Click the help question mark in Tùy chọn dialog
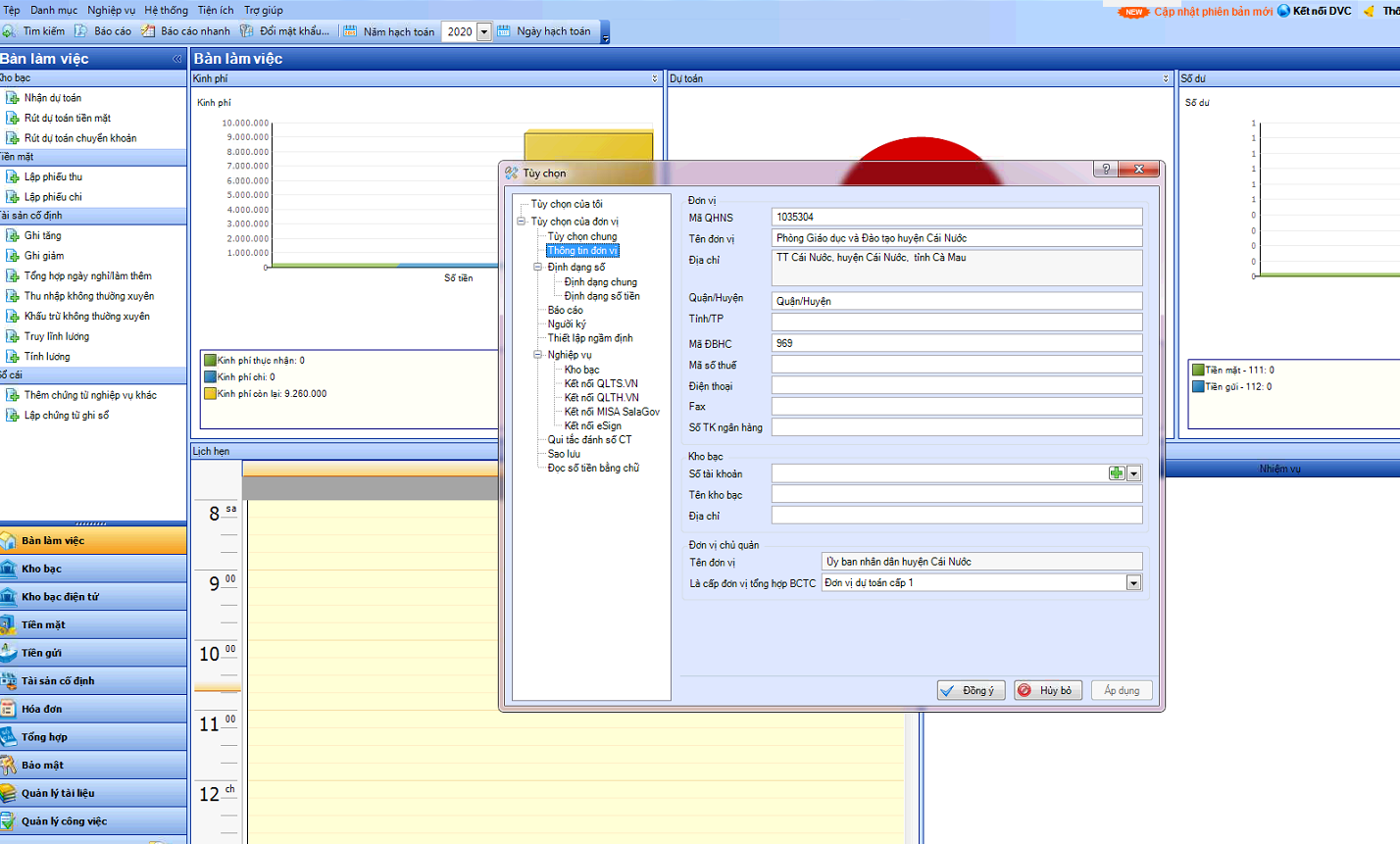 point(1106,170)
